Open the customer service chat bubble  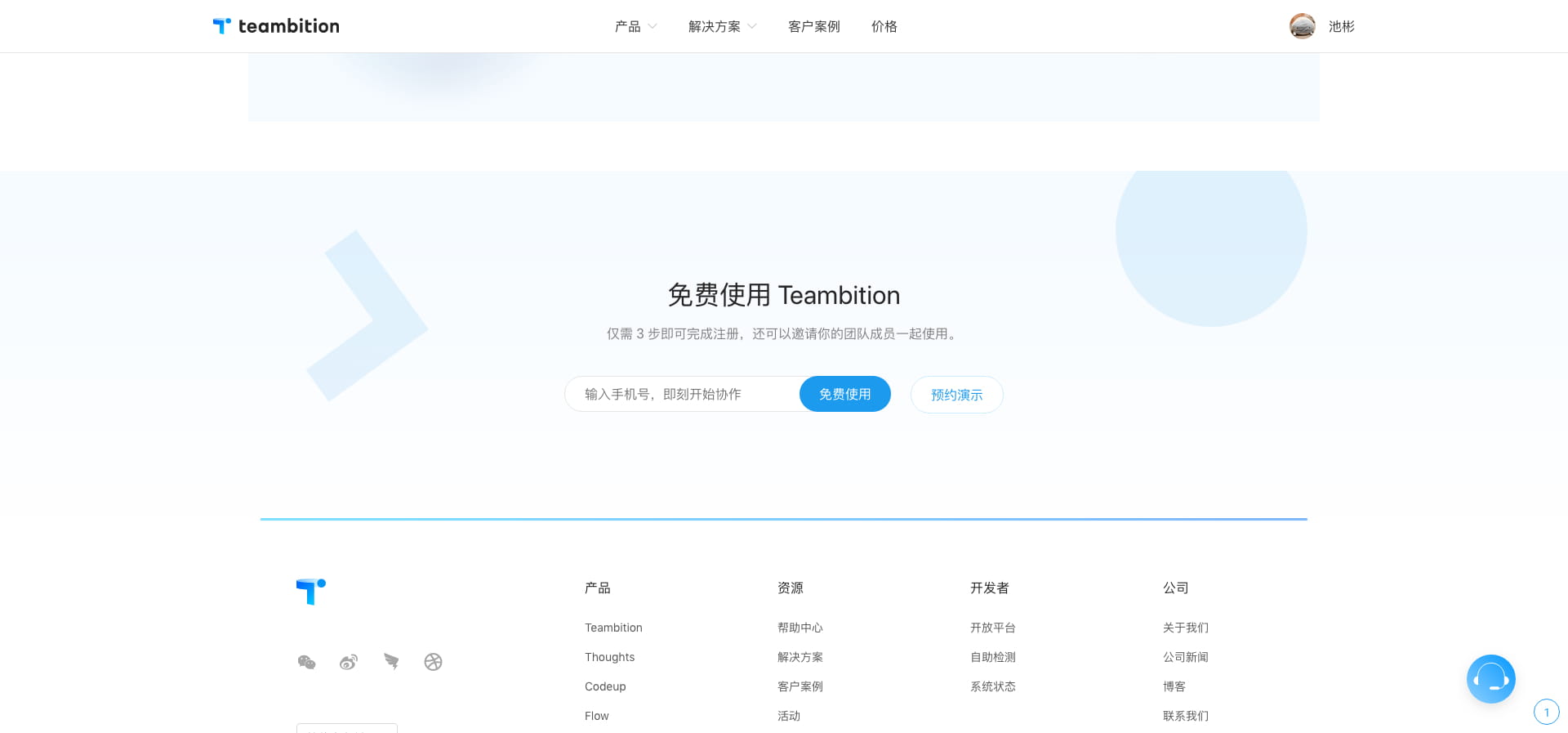coord(1491,679)
